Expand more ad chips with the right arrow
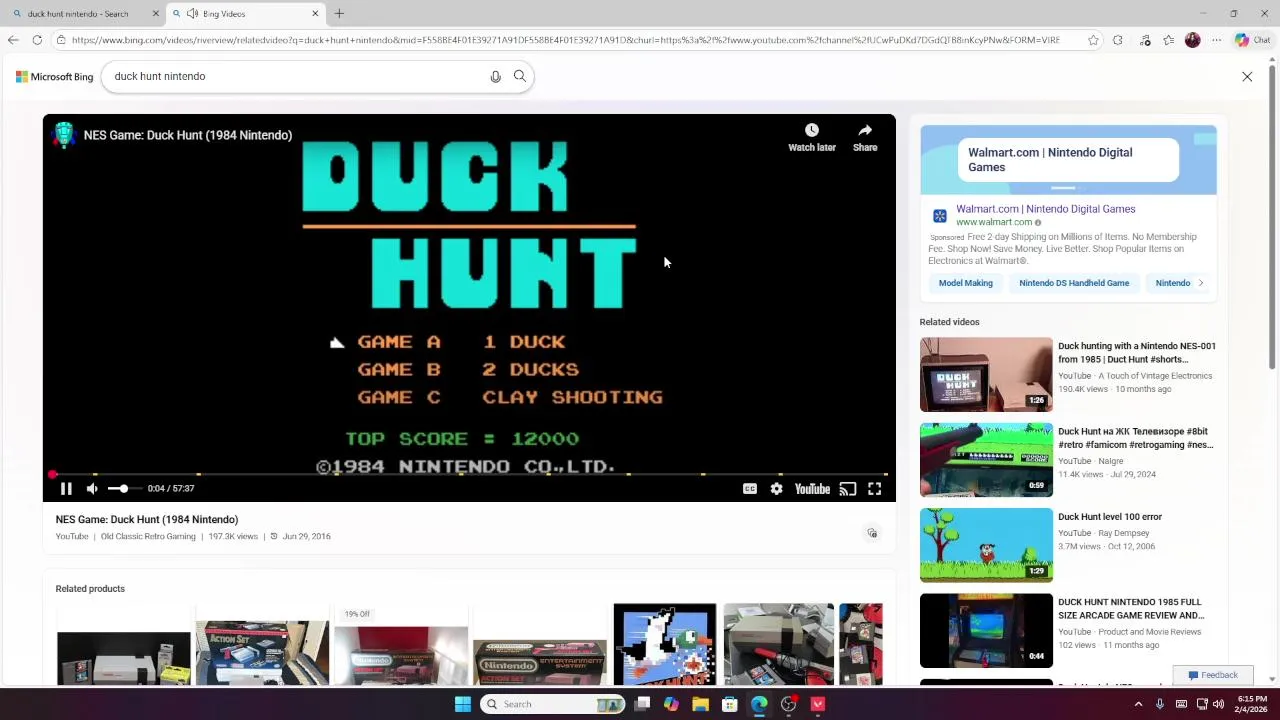 point(1201,283)
